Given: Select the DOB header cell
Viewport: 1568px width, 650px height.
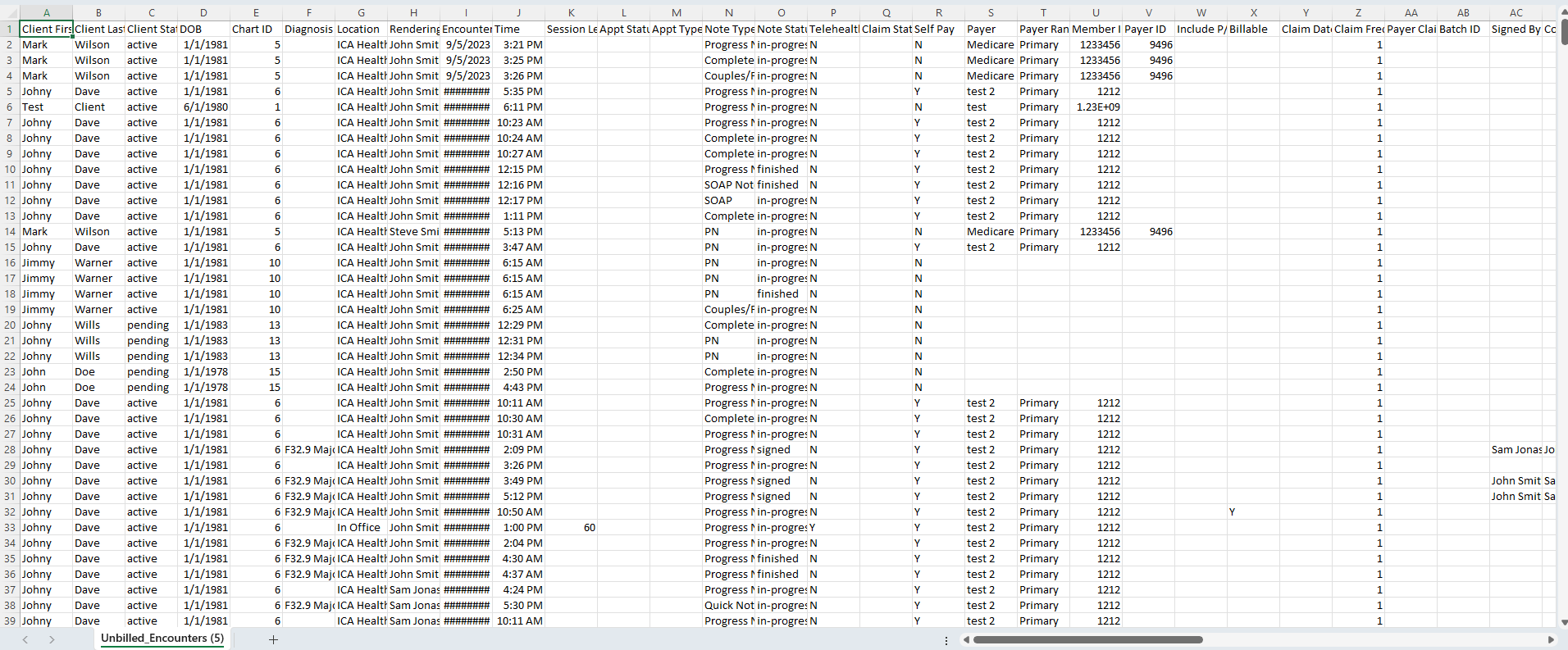Looking at the screenshot, I should pos(203,29).
